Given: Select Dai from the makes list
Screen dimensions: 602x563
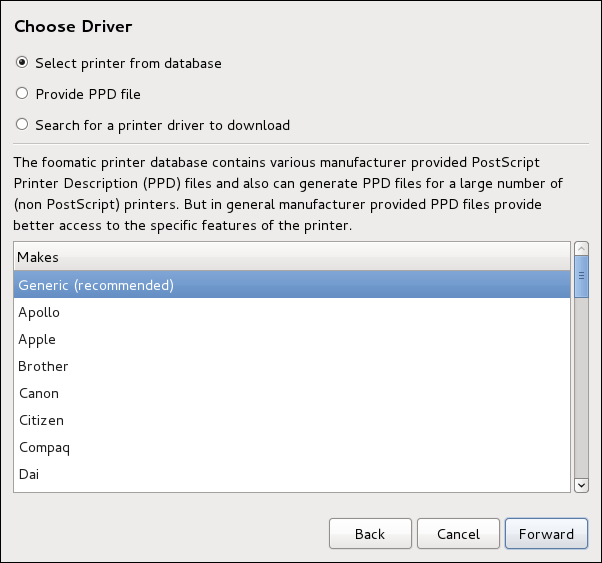Looking at the screenshot, I should 292,474.
